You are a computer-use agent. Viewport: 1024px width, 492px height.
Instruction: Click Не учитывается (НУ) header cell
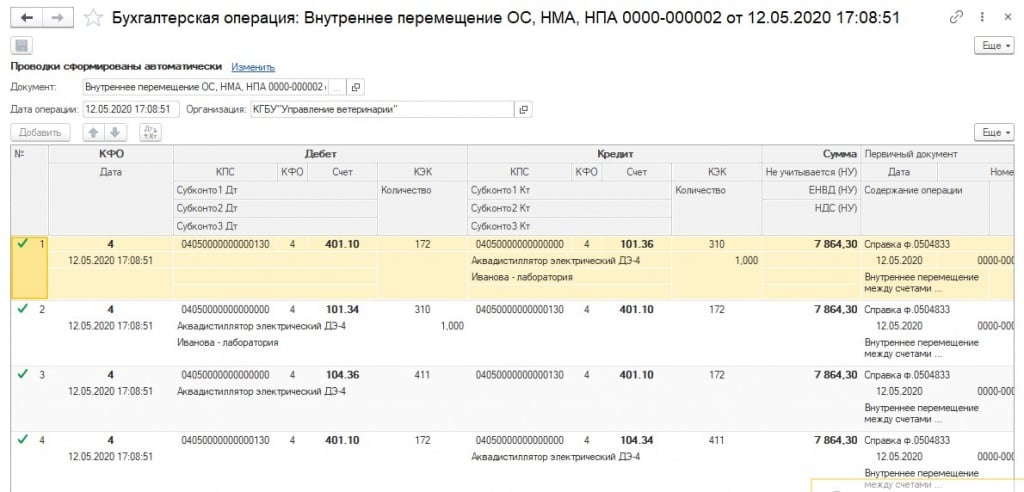(811, 172)
